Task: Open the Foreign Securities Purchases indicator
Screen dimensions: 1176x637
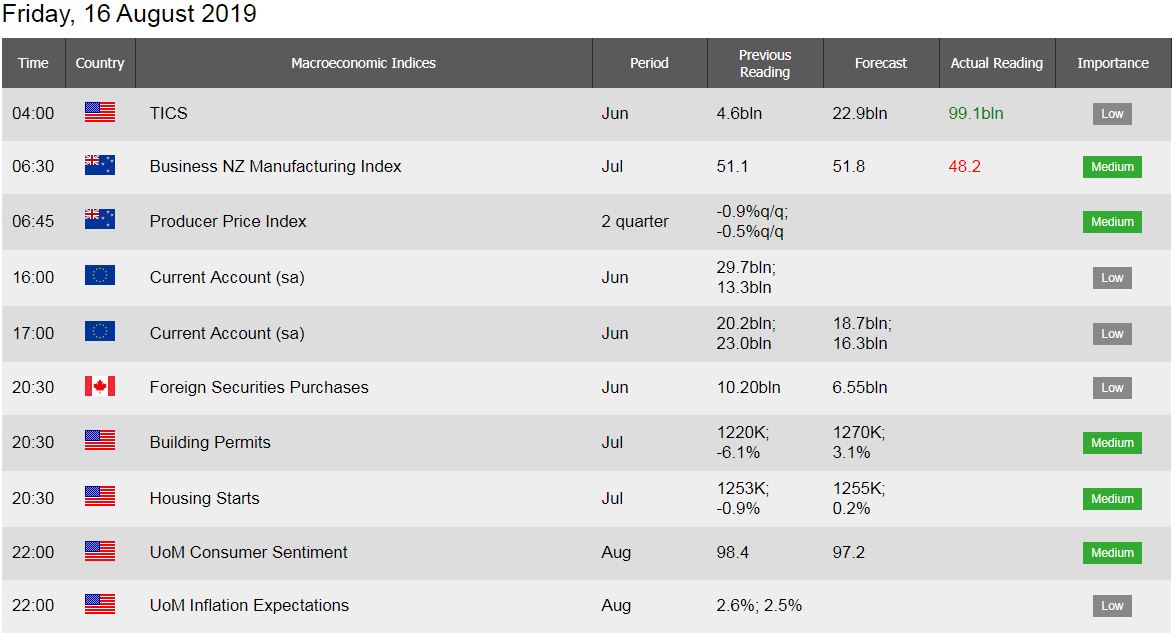Action: coord(259,387)
